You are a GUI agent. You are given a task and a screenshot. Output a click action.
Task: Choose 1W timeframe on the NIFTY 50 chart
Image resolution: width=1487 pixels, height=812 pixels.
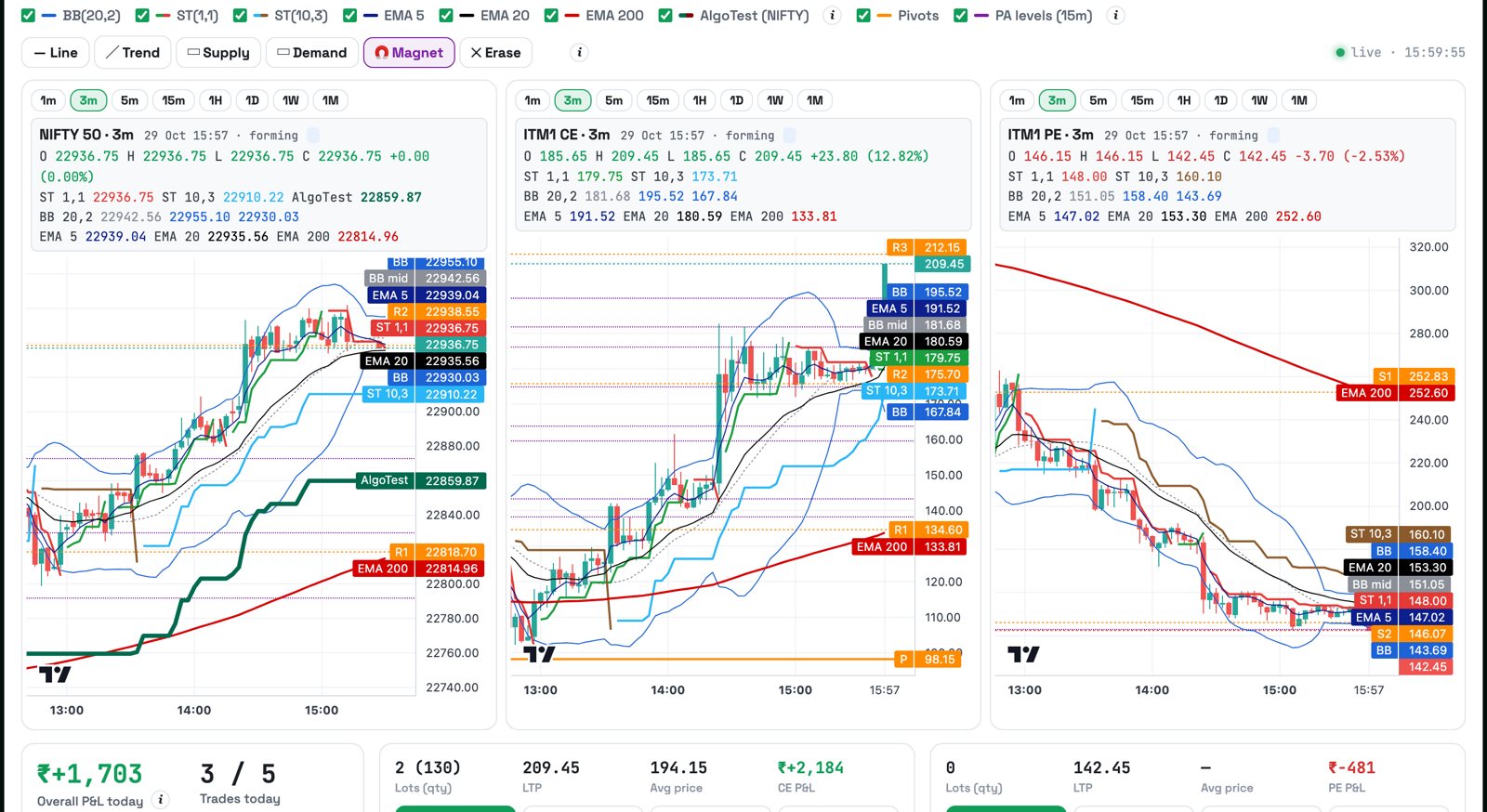tap(291, 100)
